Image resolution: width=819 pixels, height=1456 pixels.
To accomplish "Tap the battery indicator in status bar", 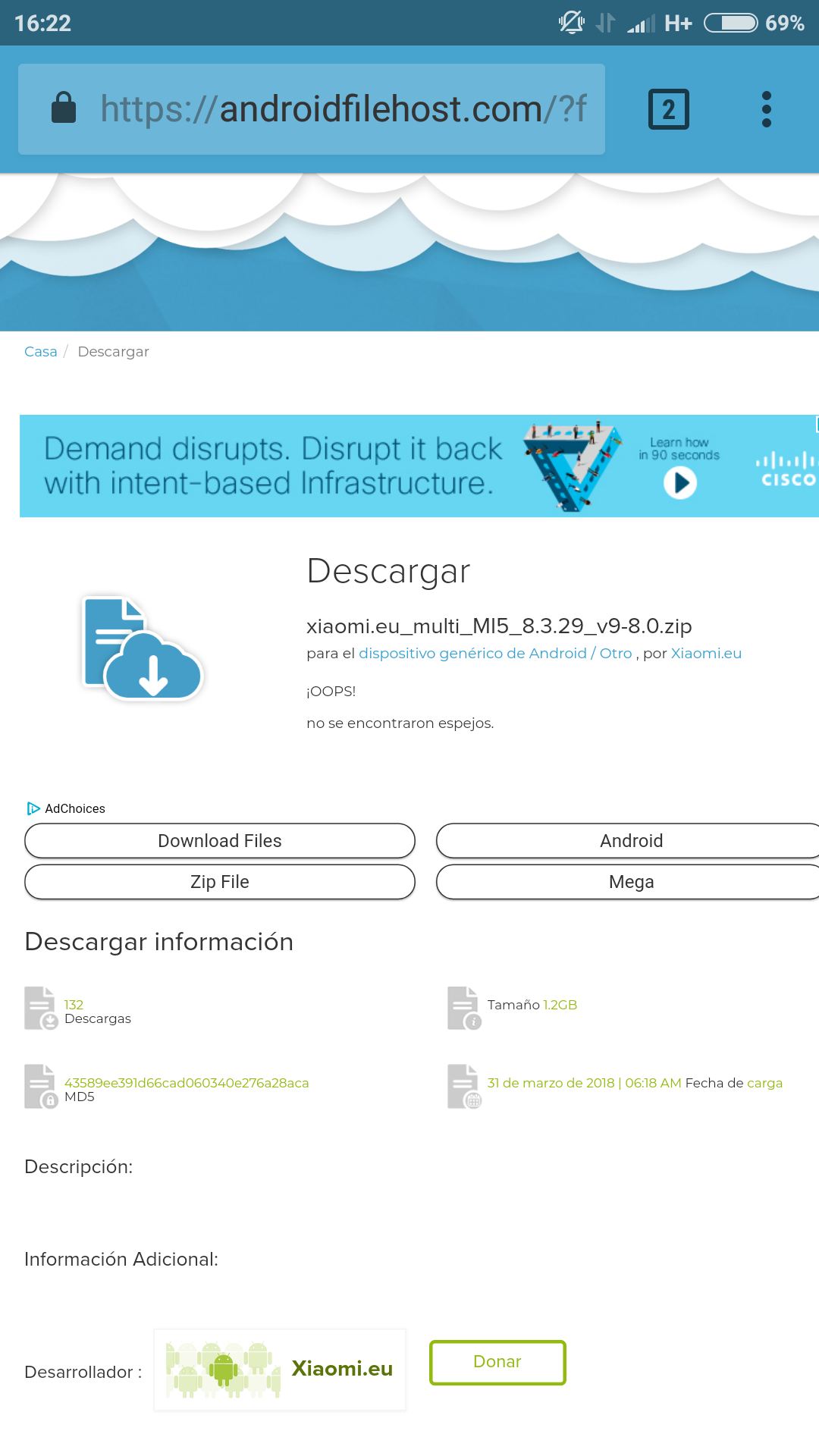I will [731, 23].
